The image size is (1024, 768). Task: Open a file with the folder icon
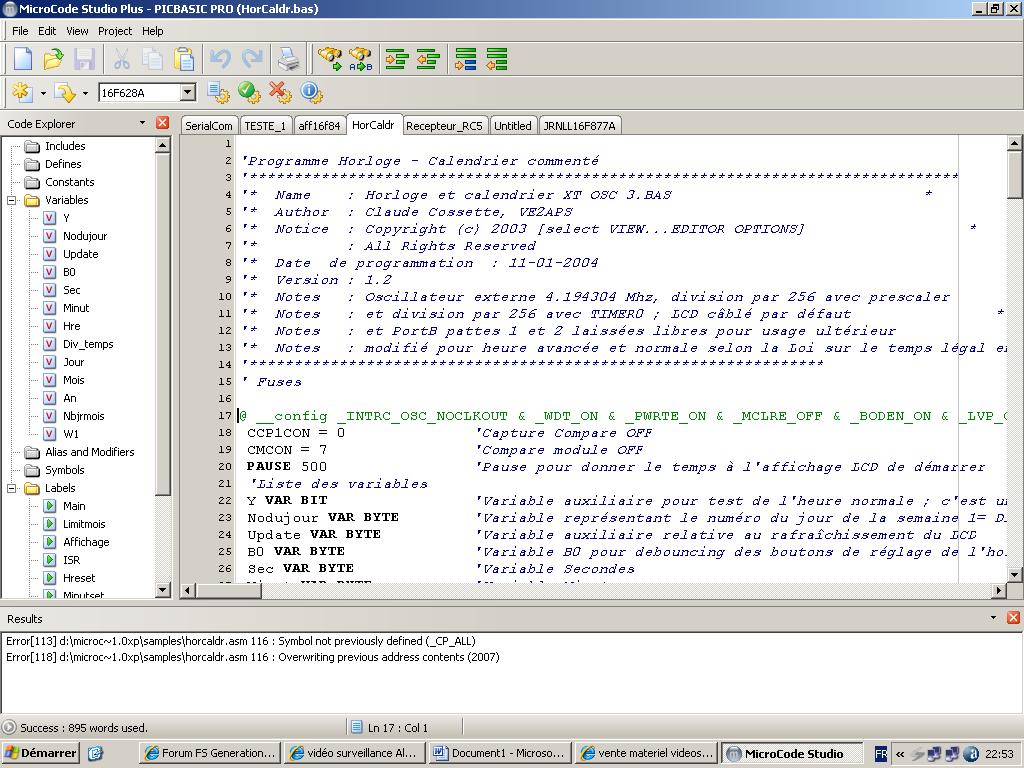[x=53, y=60]
